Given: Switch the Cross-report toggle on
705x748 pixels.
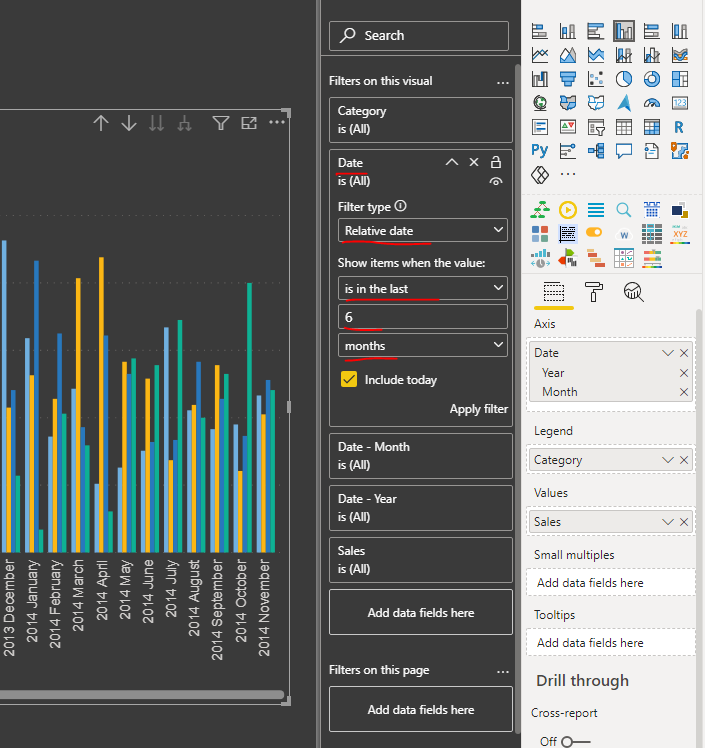Looking at the screenshot, I should (x=575, y=741).
